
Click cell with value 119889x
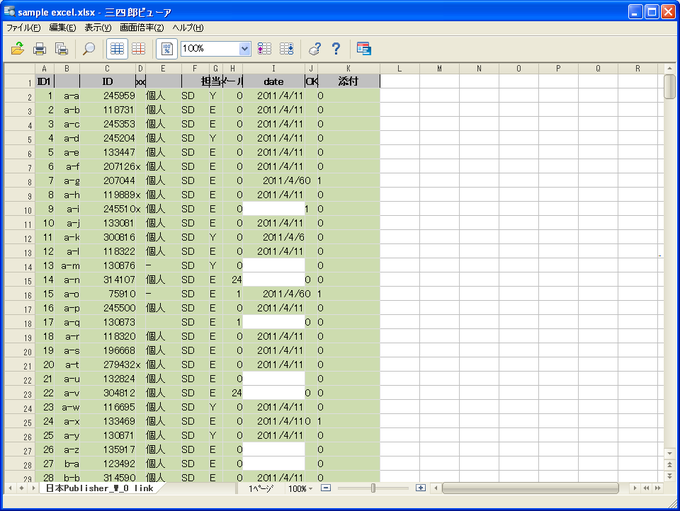(x=108, y=194)
